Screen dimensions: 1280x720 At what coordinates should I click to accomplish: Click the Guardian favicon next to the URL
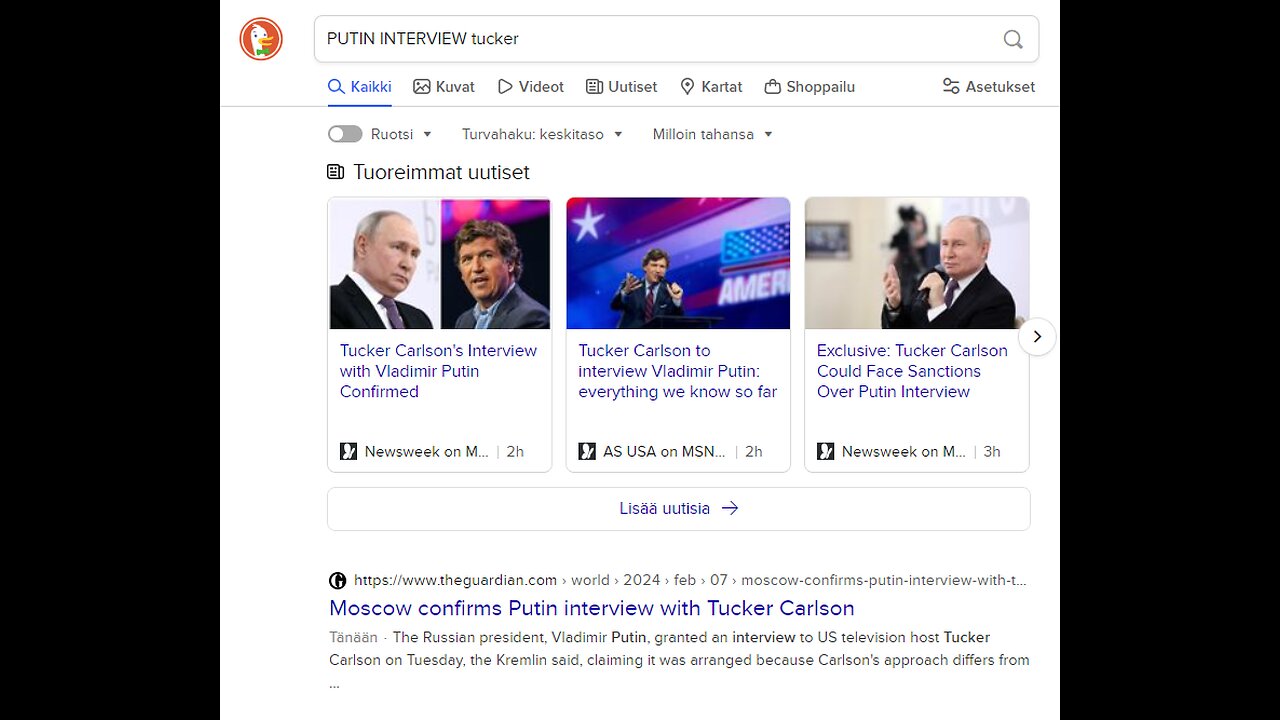[x=338, y=580]
